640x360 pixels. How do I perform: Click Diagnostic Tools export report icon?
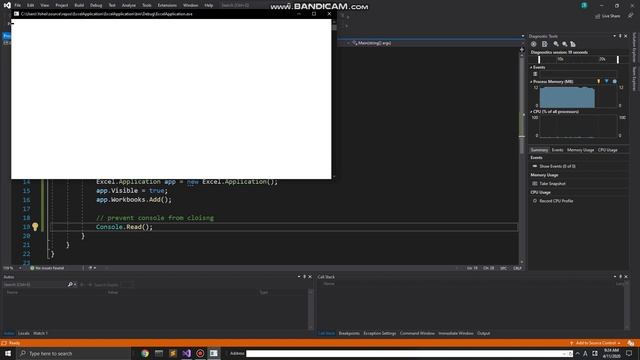coord(544,44)
